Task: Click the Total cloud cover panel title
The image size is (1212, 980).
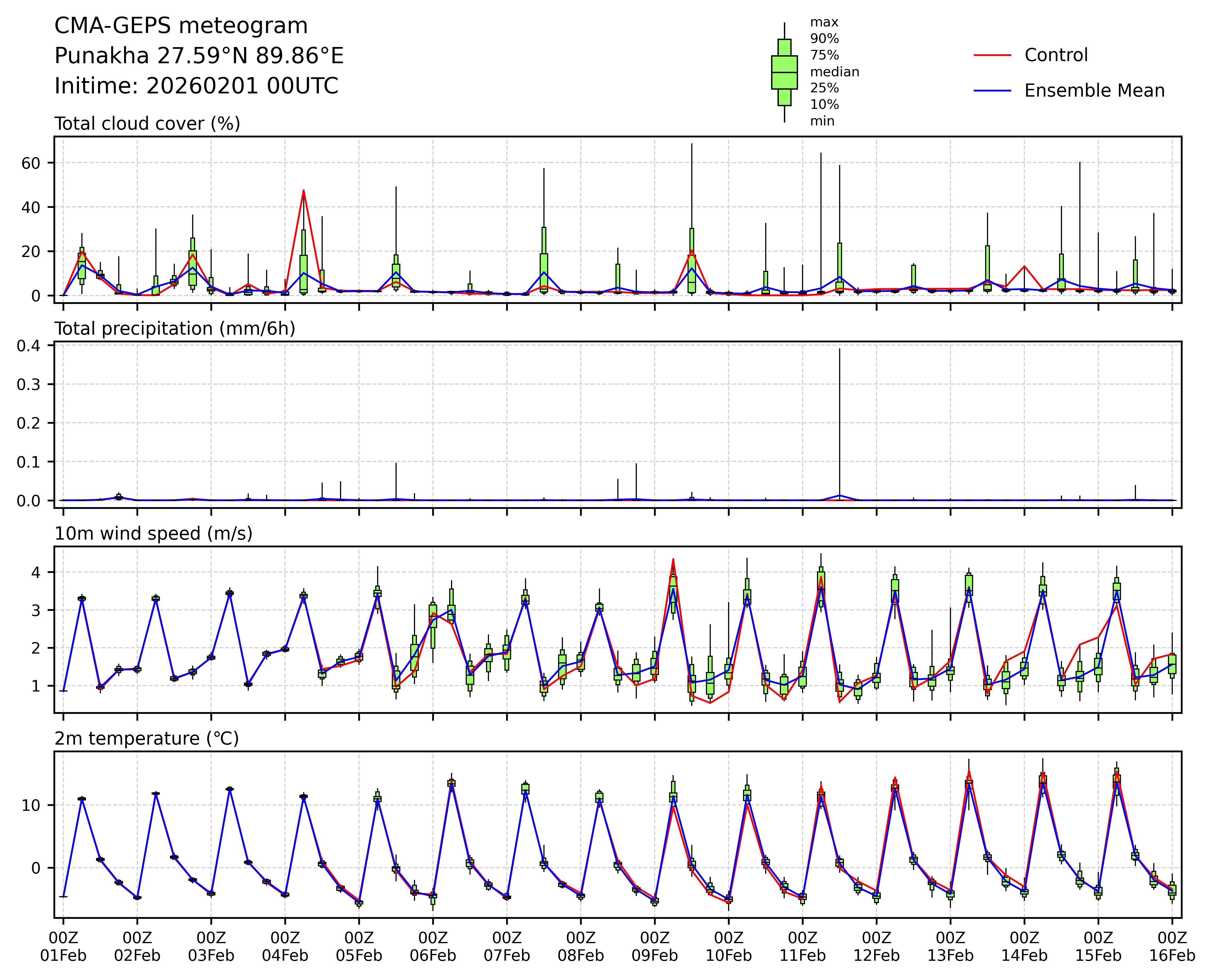Action: (x=147, y=124)
